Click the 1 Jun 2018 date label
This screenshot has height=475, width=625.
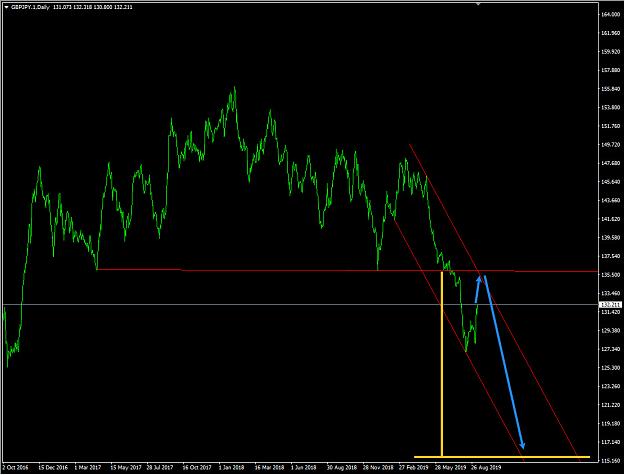(303, 467)
